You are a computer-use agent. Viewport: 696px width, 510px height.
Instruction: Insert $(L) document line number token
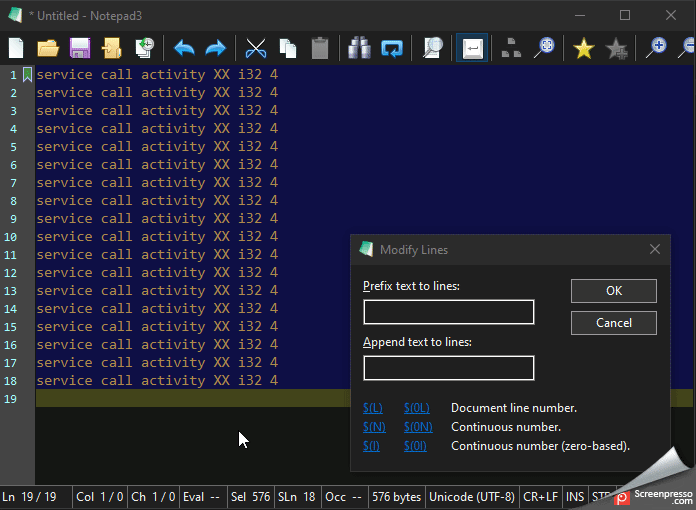(372, 408)
